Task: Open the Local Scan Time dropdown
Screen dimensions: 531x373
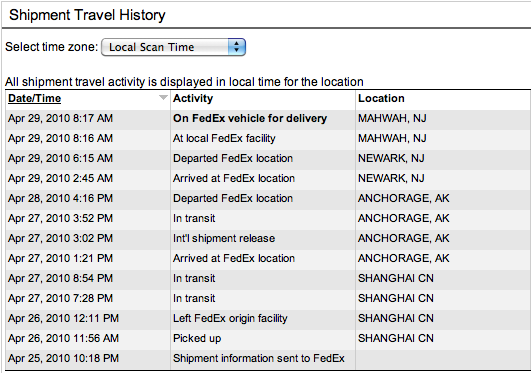Action: click(173, 47)
